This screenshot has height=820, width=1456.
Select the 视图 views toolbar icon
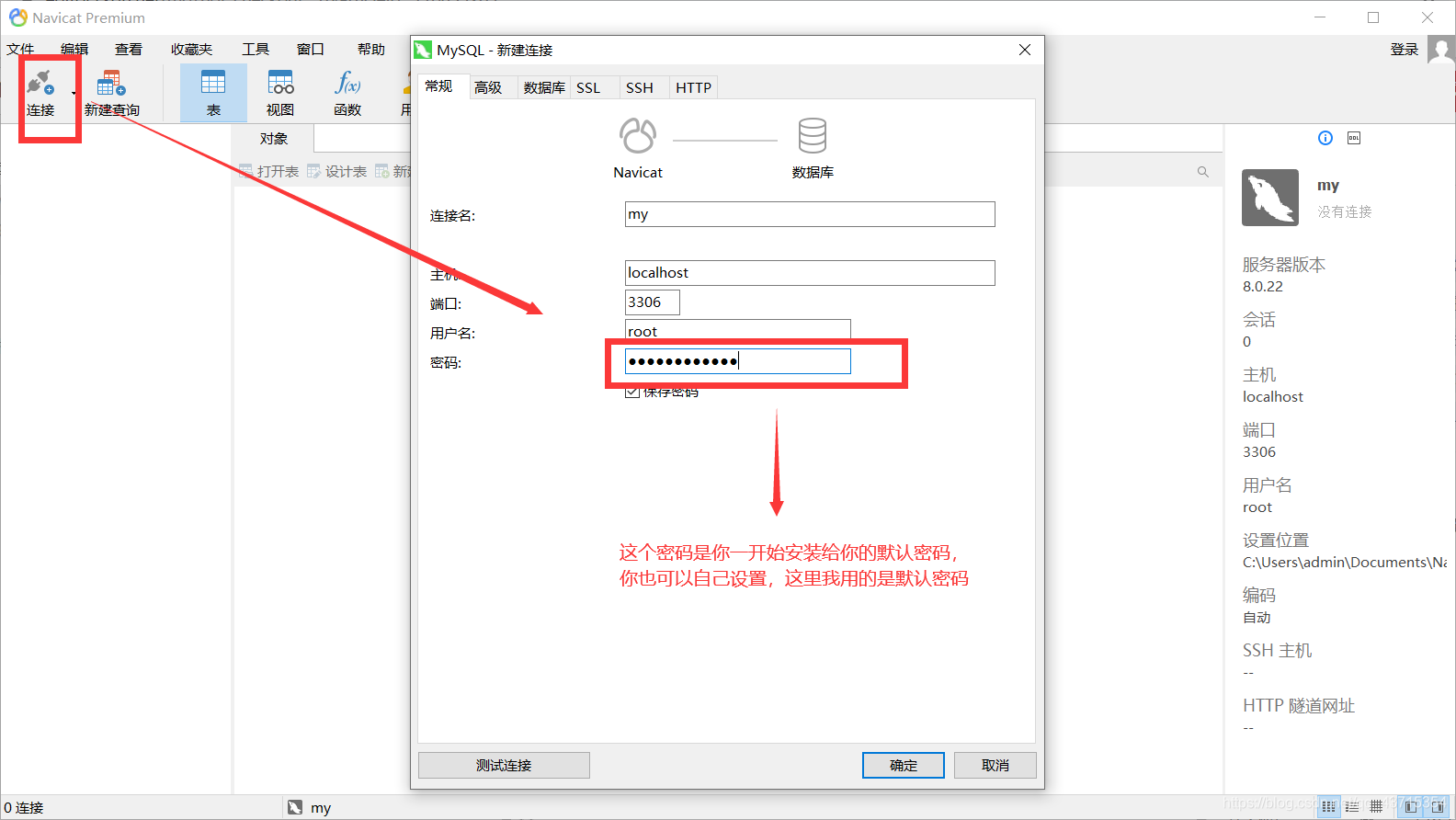(280, 93)
